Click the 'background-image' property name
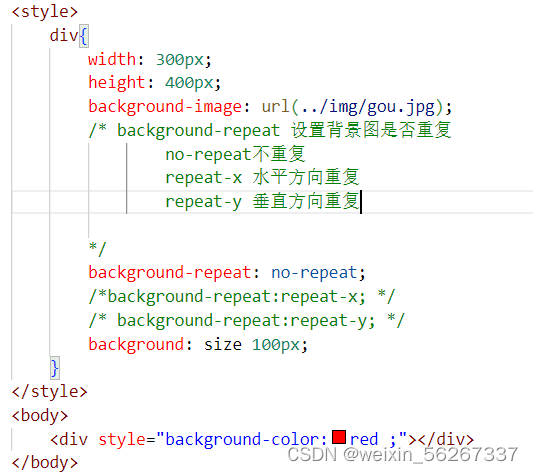The height and width of the screenshot is (473, 533). tap(165, 107)
